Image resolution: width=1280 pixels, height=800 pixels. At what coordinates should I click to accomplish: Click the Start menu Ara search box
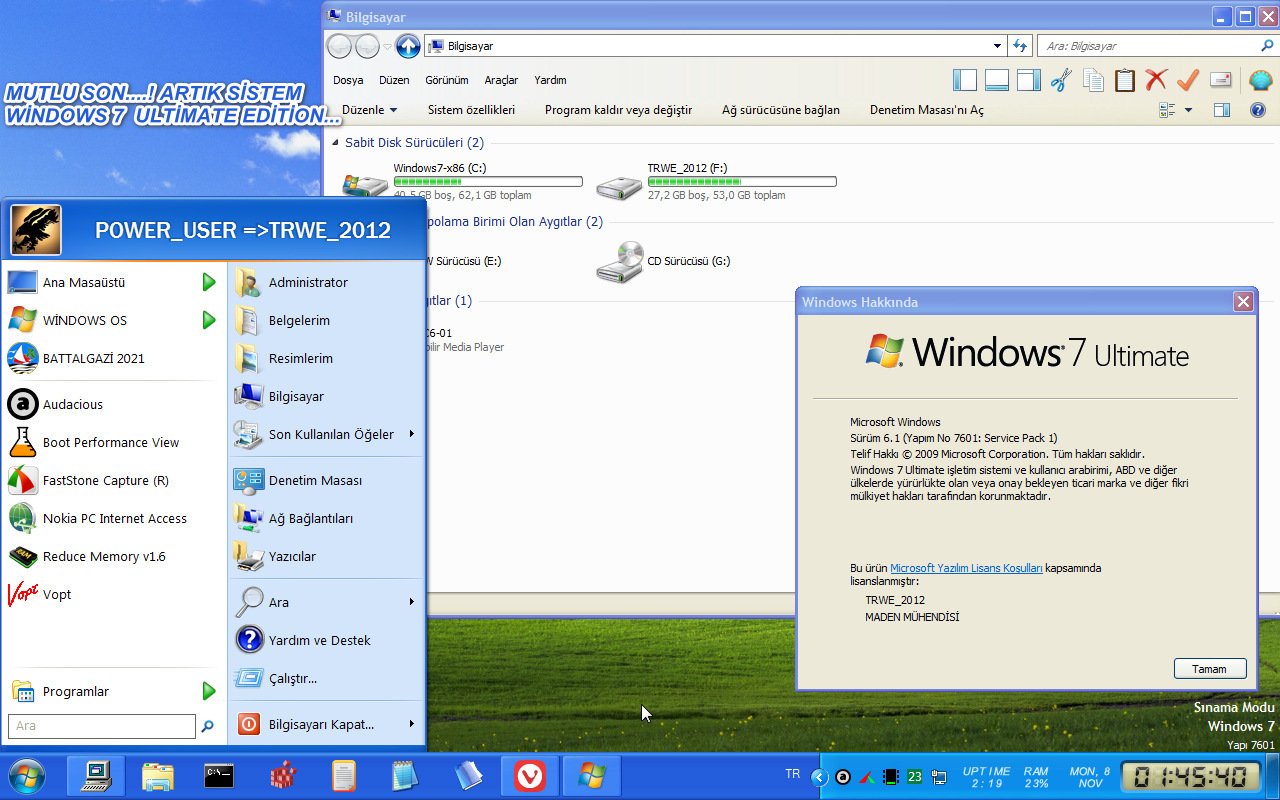click(x=102, y=726)
